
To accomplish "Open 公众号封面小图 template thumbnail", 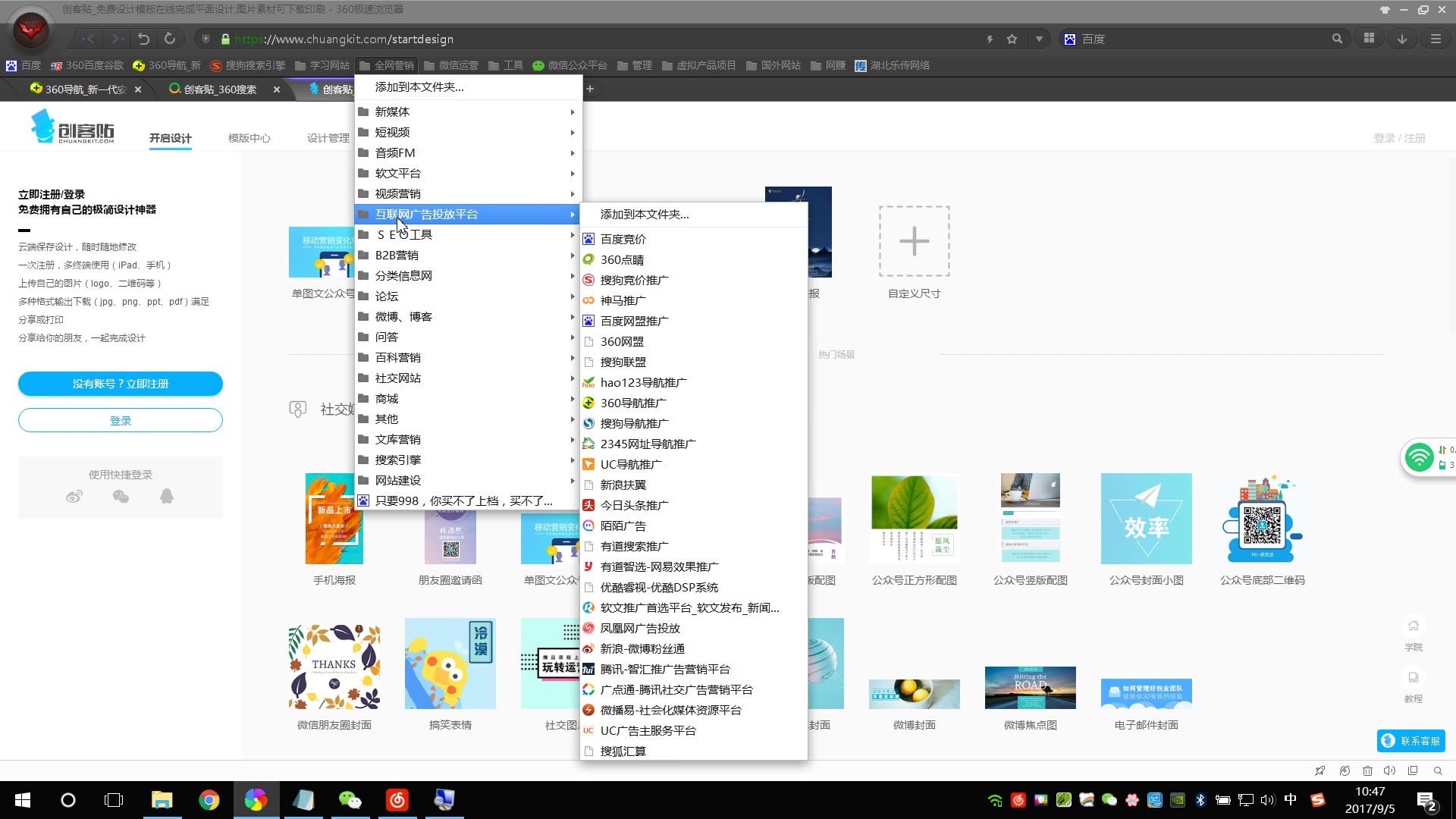I will [x=1147, y=519].
